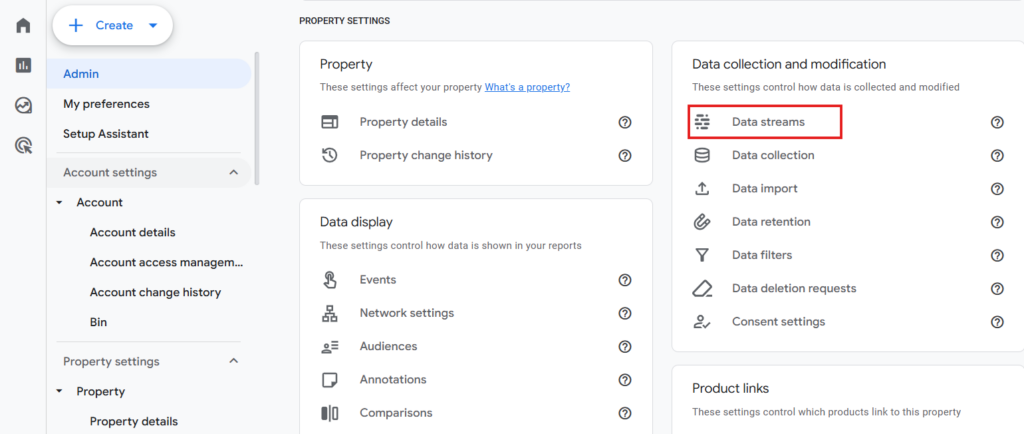Click the help icon beside Data retention
The width and height of the screenshot is (1024, 434).
coord(997,222)
